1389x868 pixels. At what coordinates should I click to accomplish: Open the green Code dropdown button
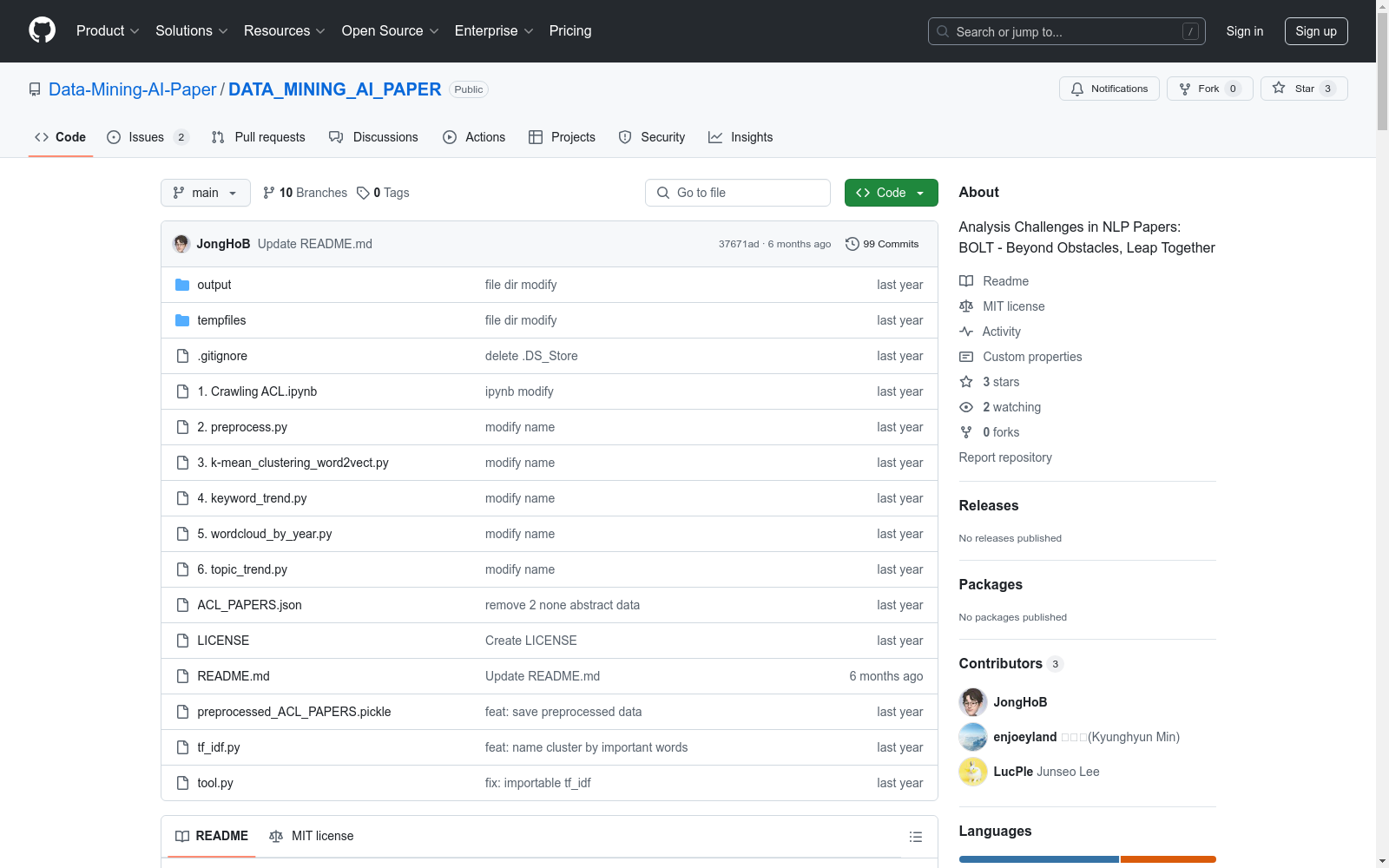click(891, 193)
